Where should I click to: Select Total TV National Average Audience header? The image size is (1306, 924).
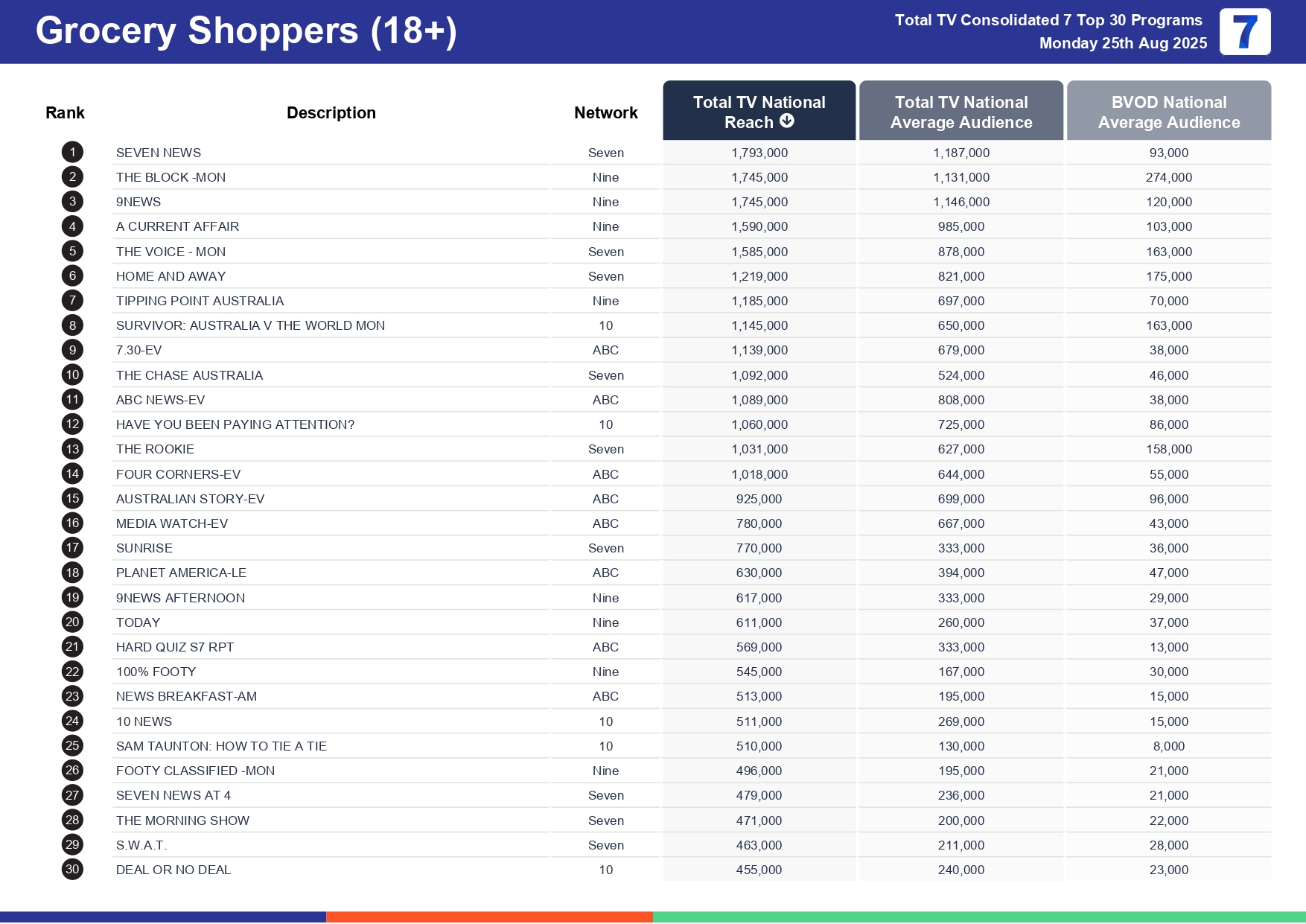click(961, 112)
